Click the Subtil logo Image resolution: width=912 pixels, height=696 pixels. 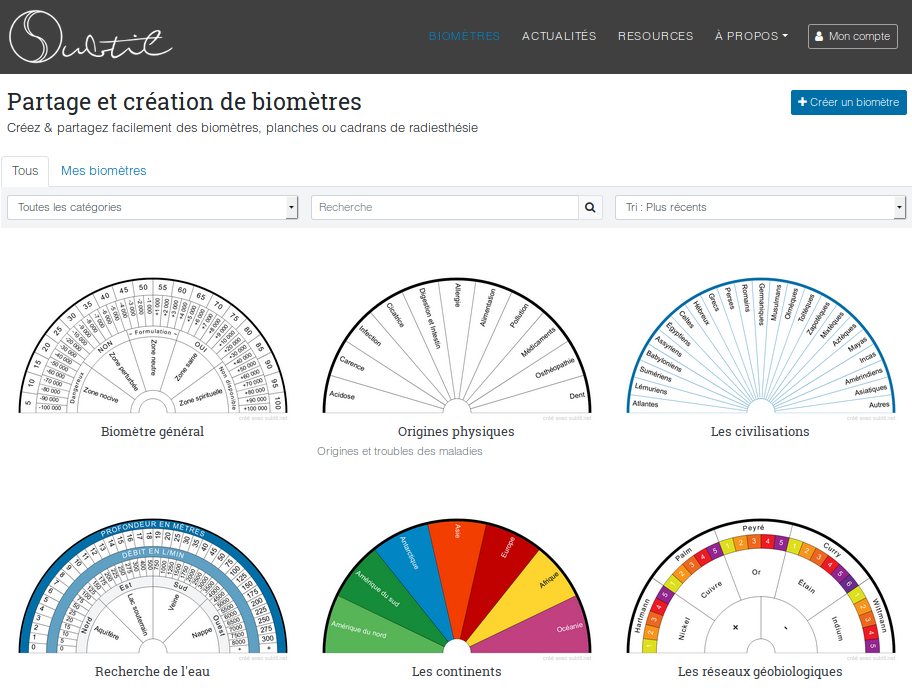(x=91, y=37)
